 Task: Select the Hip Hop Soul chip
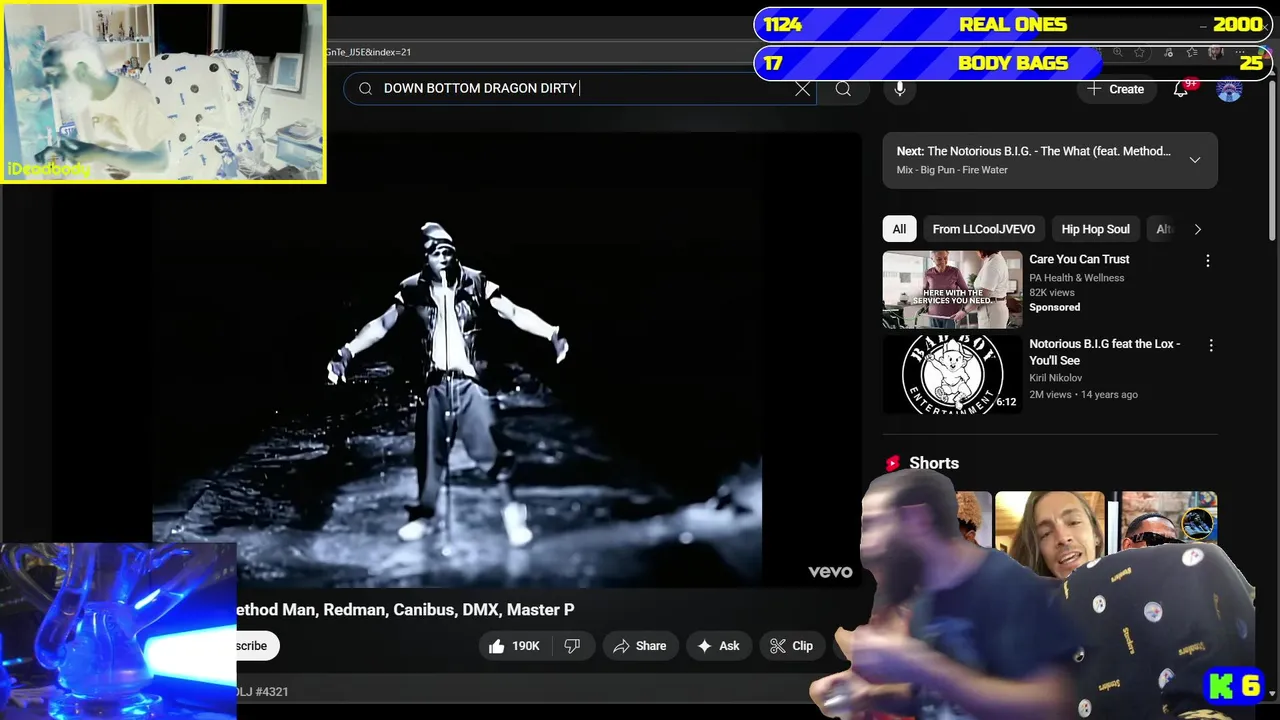pos(1095,229)
